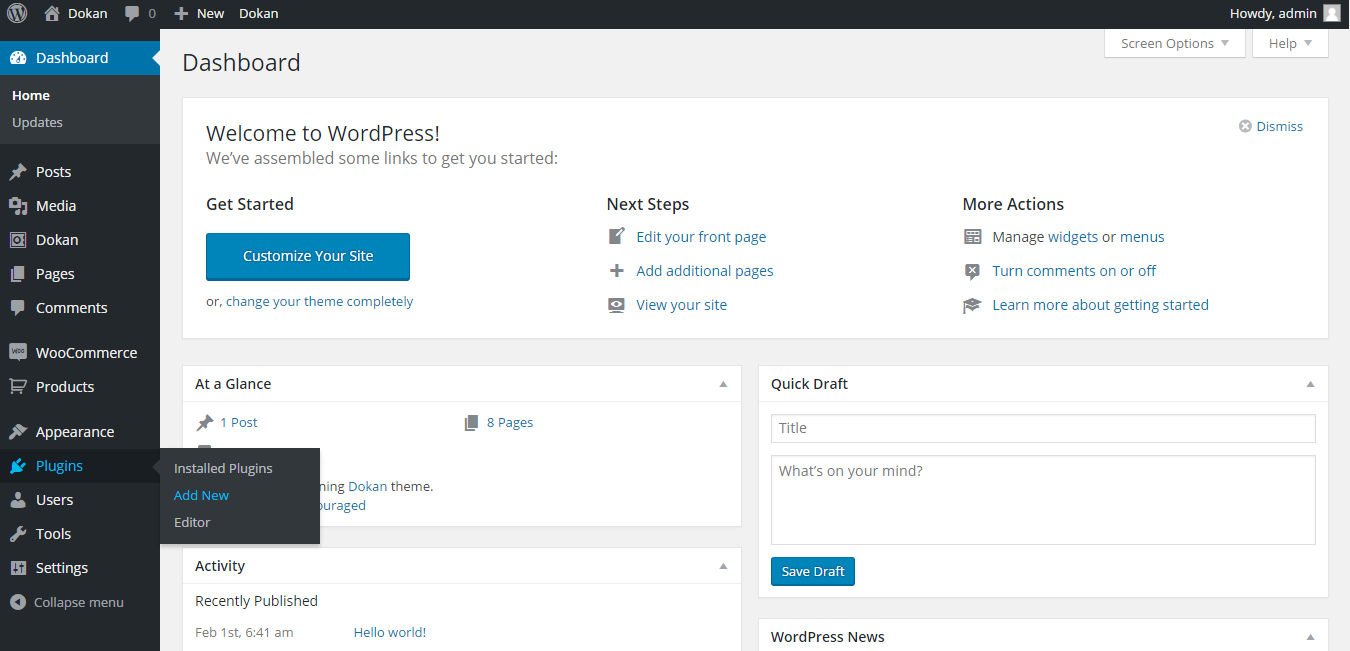Viewport: 1350px width, 651px height.
Task: Click the Dismiss link in welcome panel
Action: tap(1280, 126)
